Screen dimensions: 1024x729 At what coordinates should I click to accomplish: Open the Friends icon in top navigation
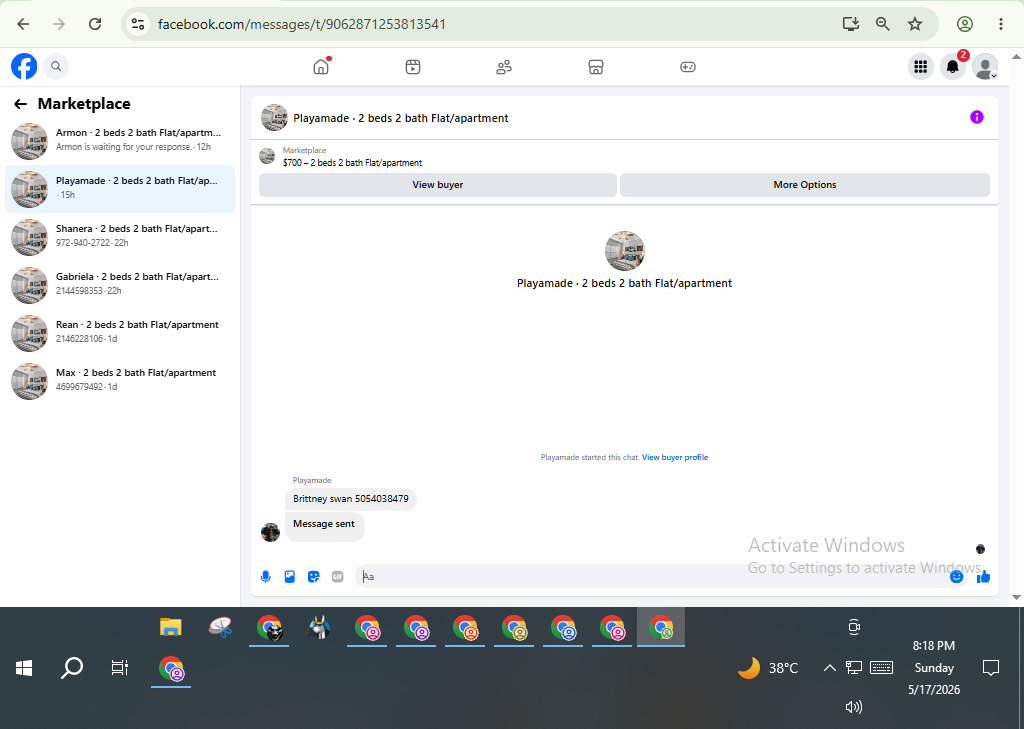pos(504,67)
